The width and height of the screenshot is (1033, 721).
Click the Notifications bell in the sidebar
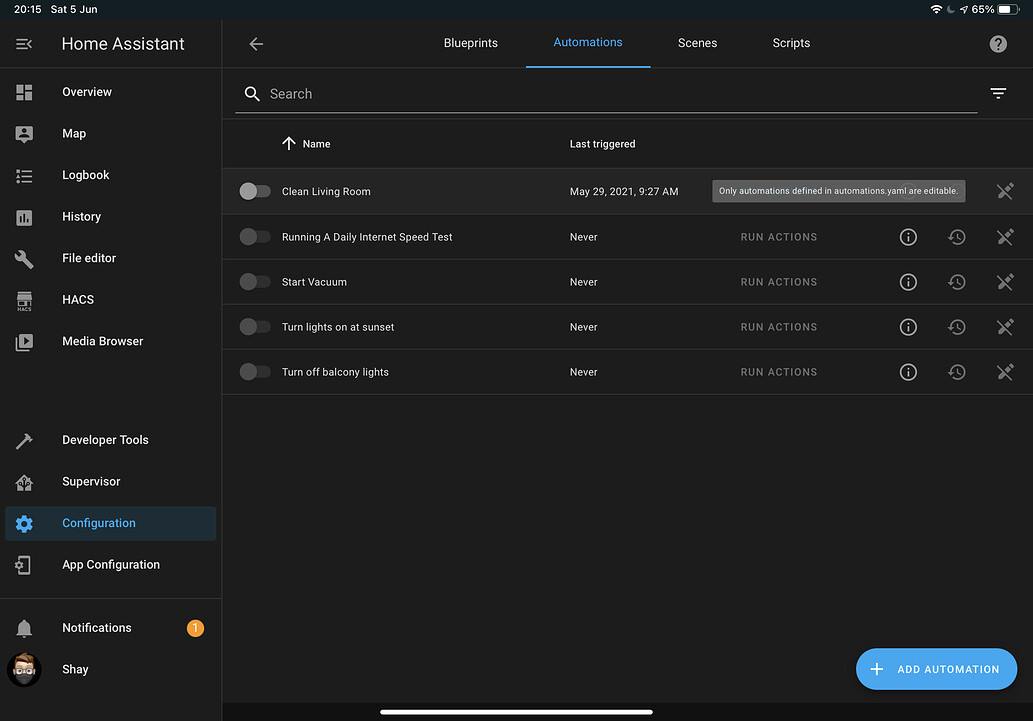coord(96,627)
